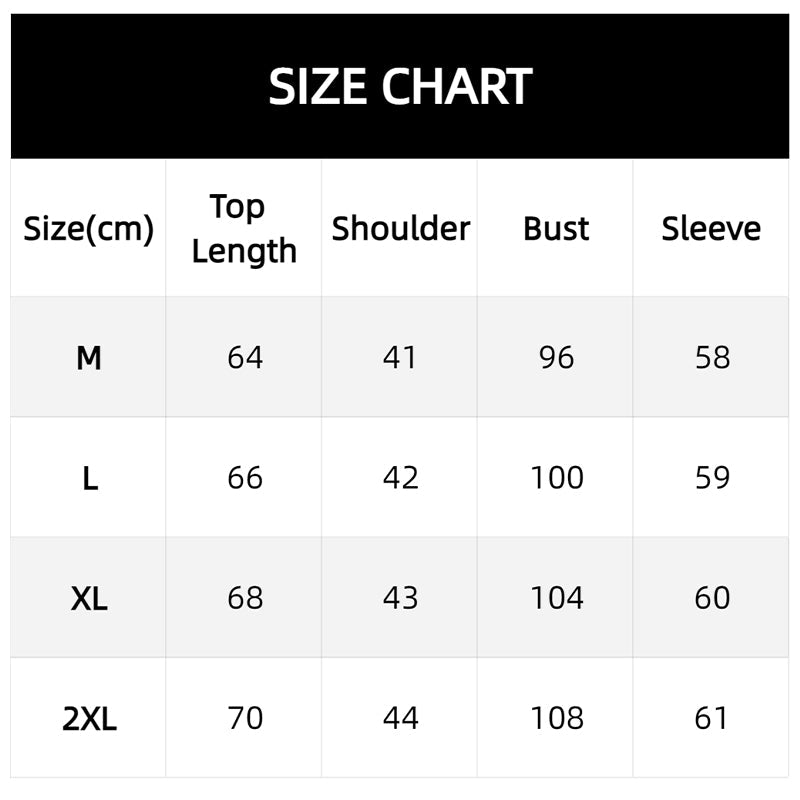Click the M top length value 64
This screenshot has height=800, width=800.
245,357
